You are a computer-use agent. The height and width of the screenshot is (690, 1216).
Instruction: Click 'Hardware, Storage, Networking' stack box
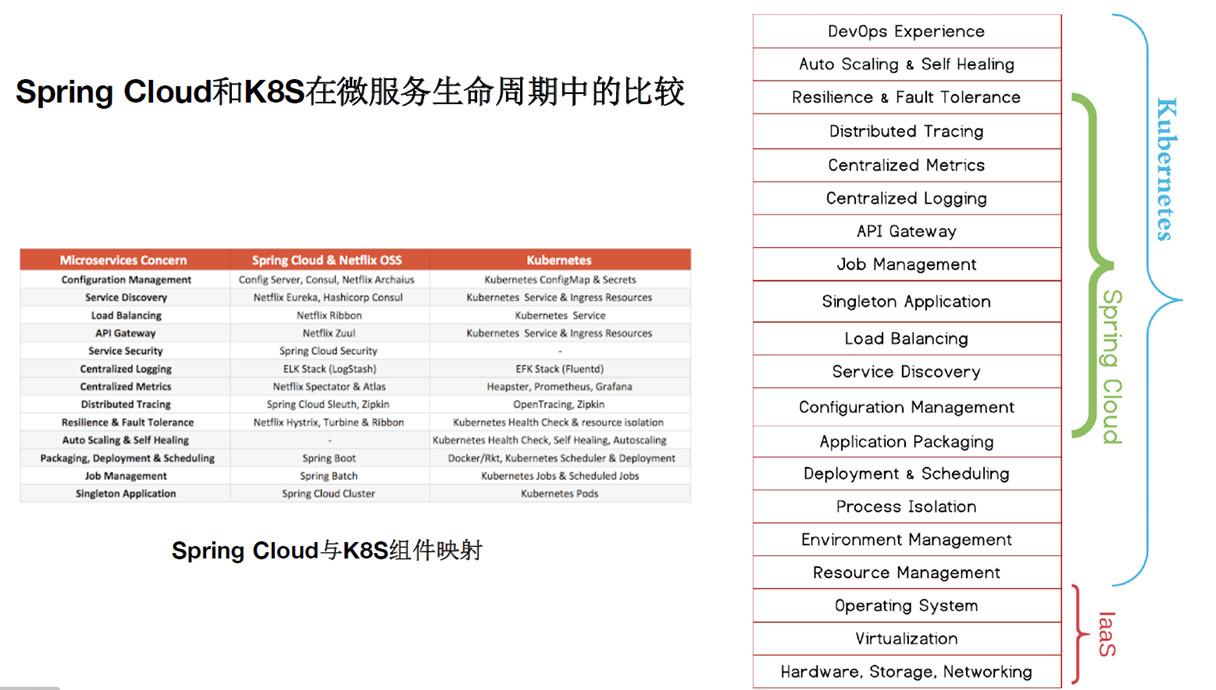[906, 671]
